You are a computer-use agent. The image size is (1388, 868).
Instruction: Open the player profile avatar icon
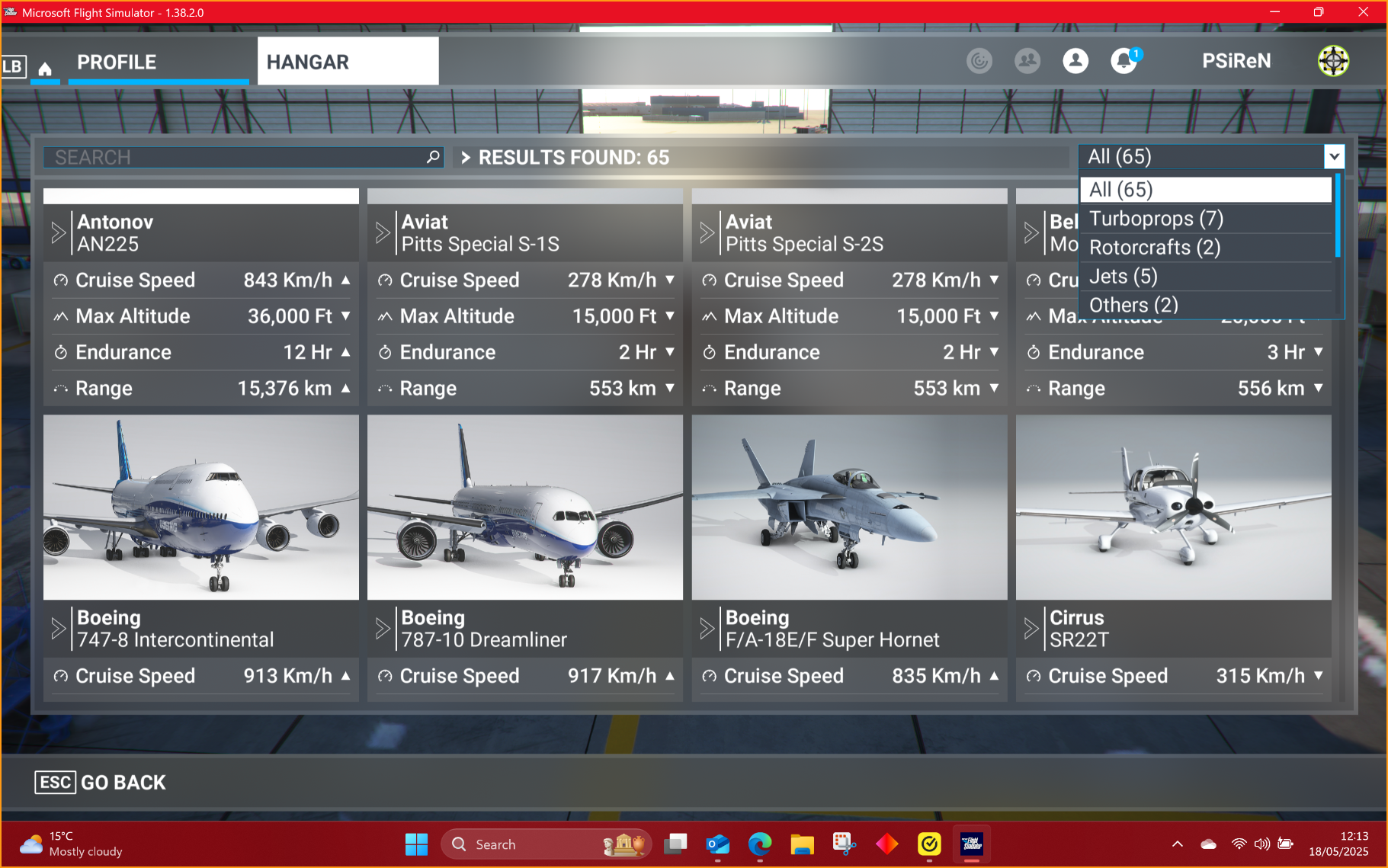[1075, 61]
